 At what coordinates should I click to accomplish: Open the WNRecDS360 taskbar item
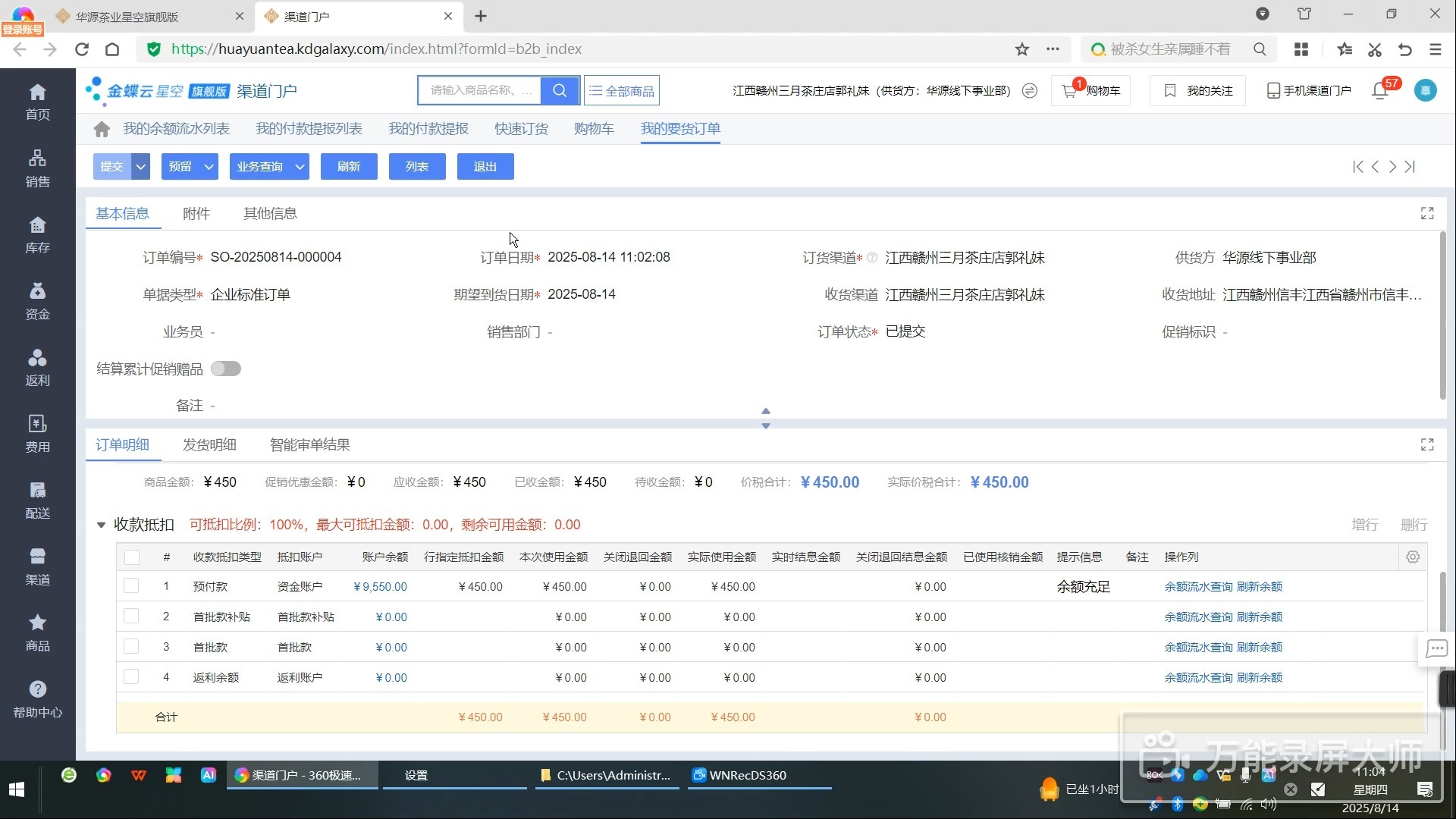coord(760,775)
